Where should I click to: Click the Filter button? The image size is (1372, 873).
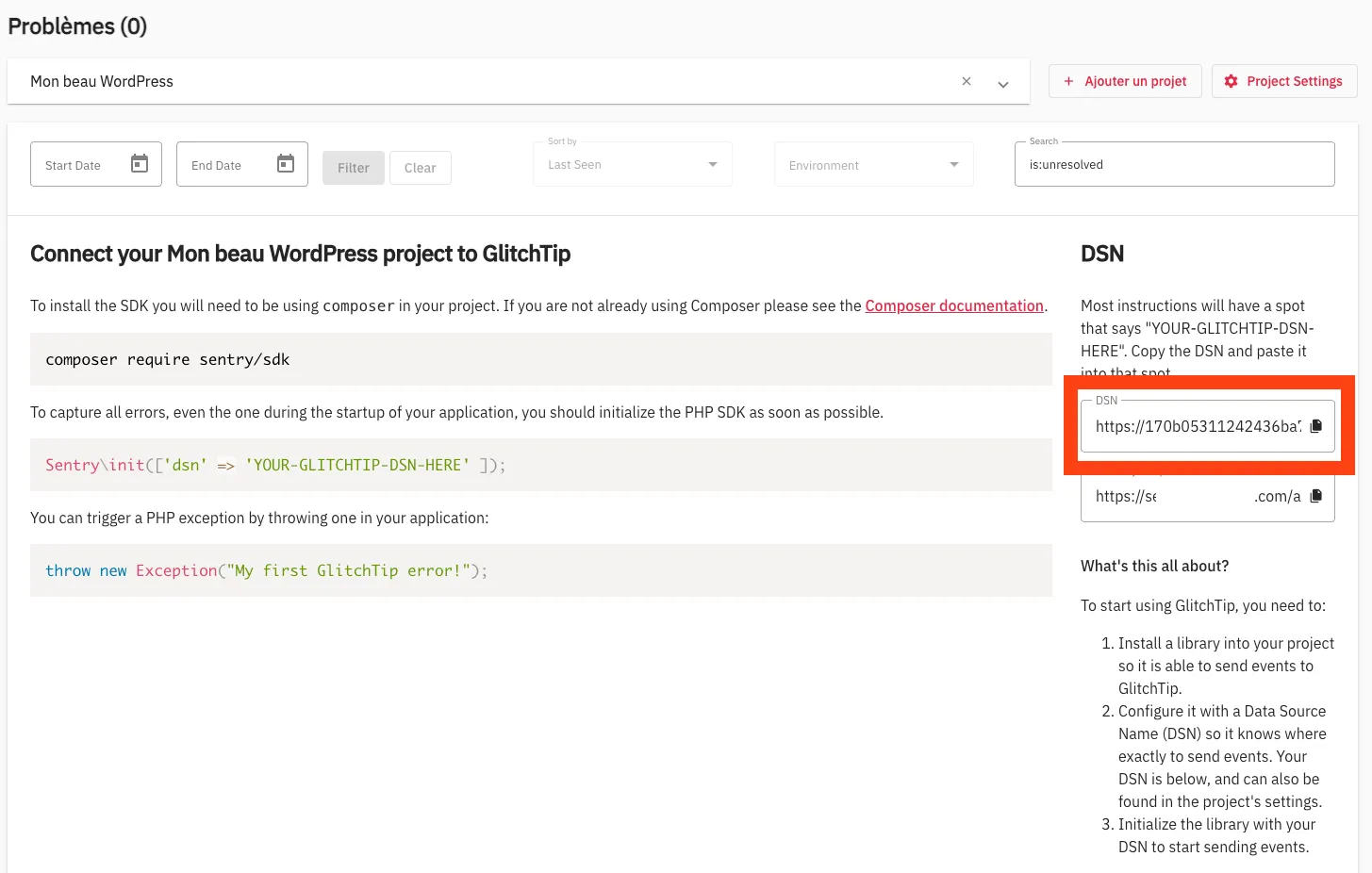click(354, 168)
